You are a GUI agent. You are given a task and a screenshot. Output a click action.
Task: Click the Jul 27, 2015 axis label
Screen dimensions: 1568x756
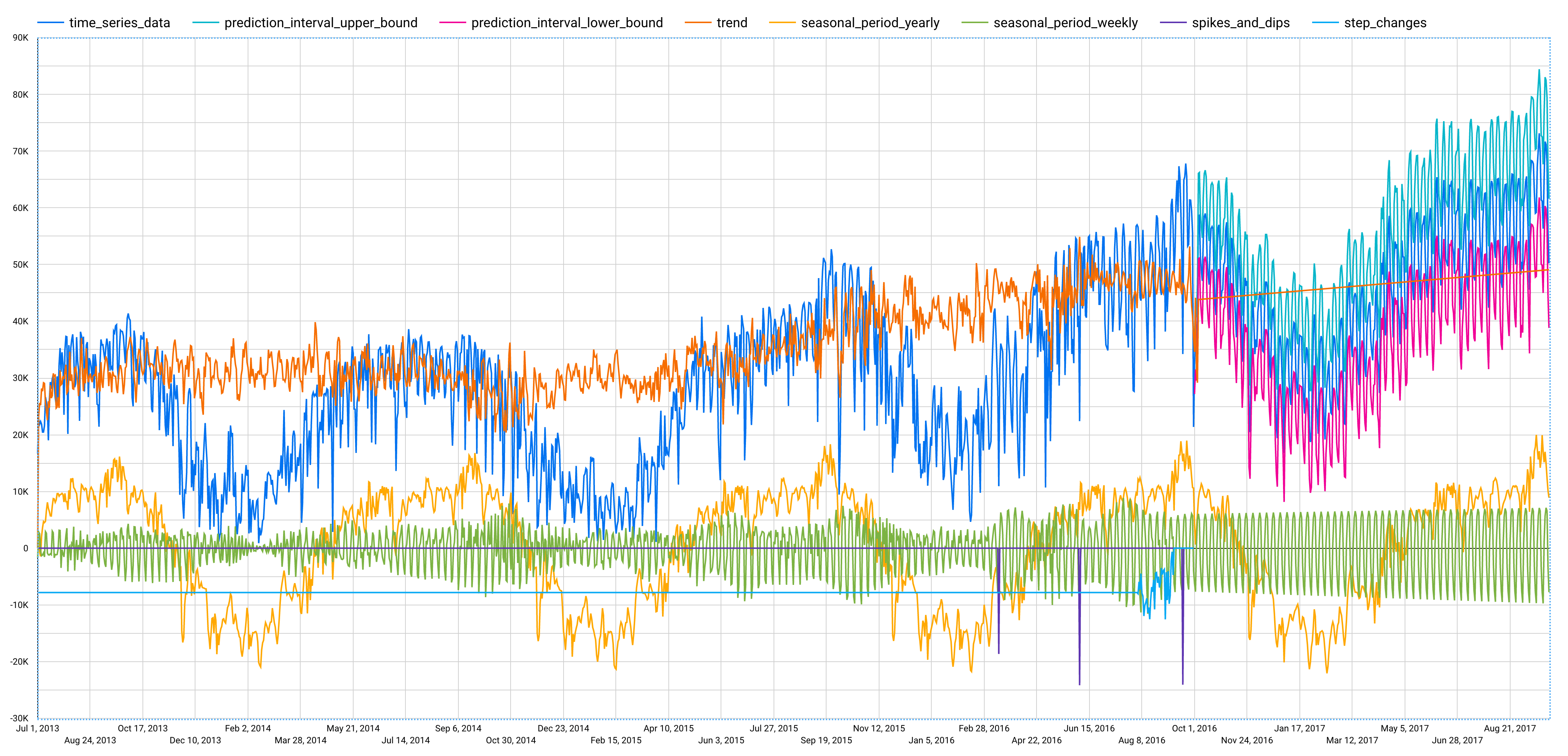[774, 728]
